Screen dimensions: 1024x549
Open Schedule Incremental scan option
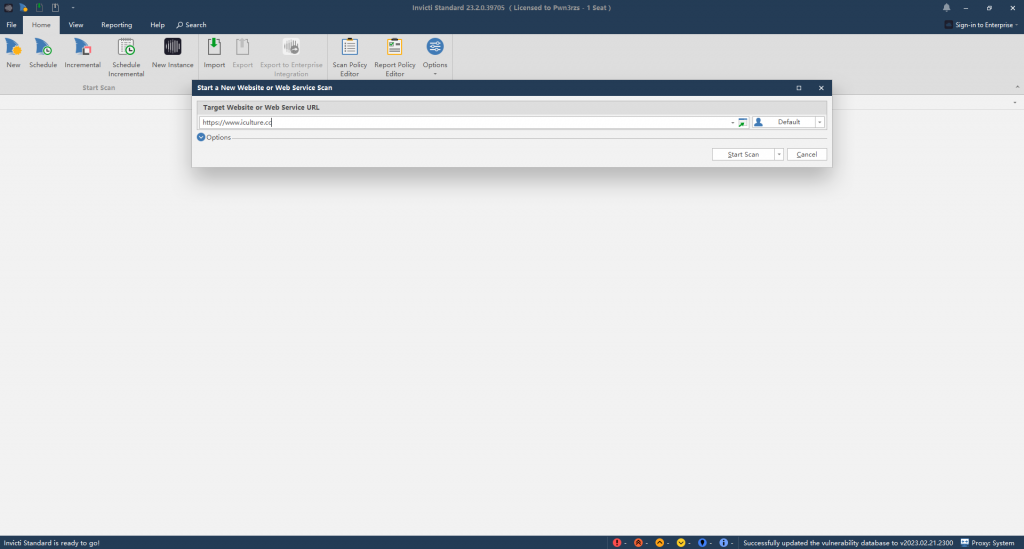click(x=126, y=57)
